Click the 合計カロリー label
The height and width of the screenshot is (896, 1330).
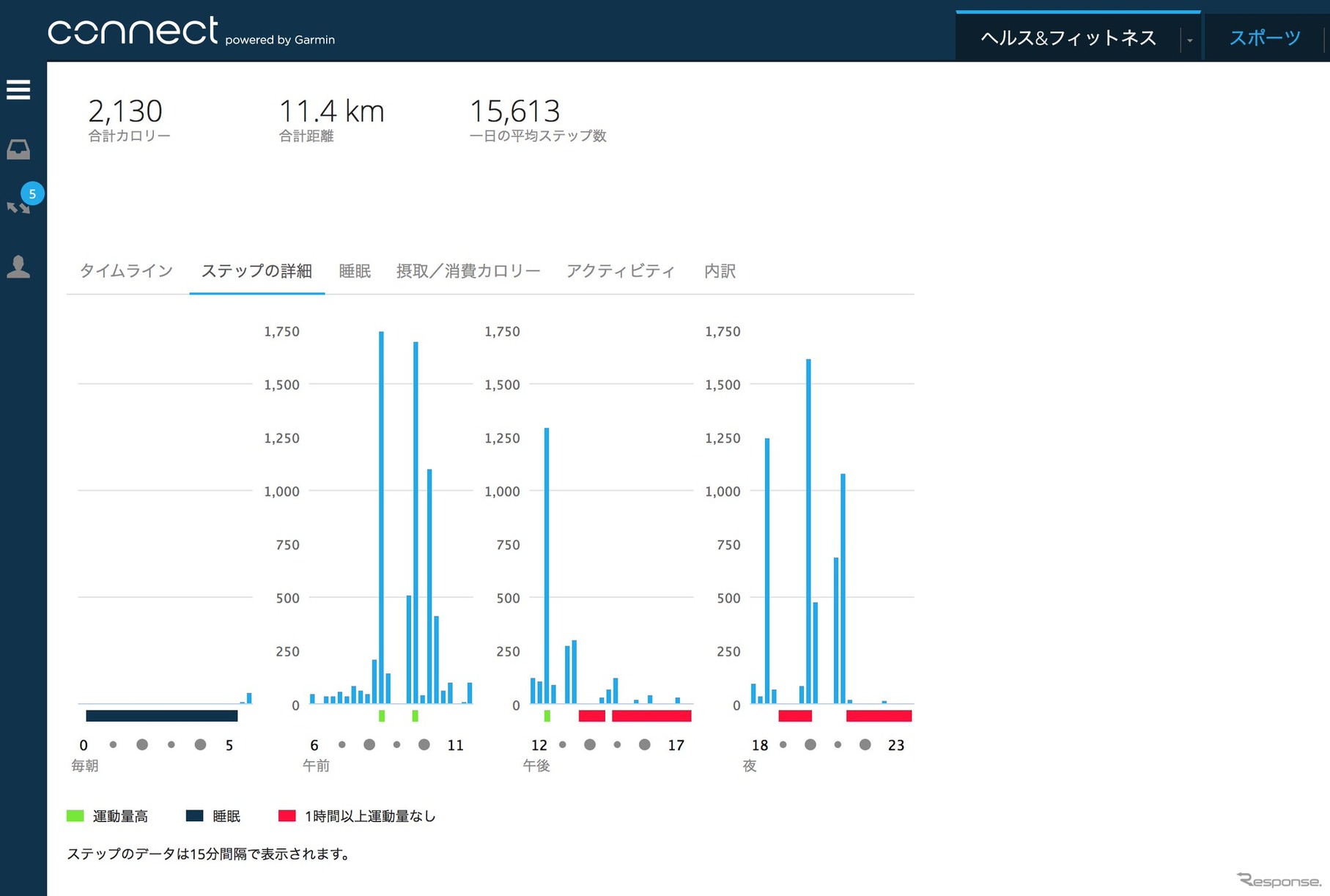(129, 136)
